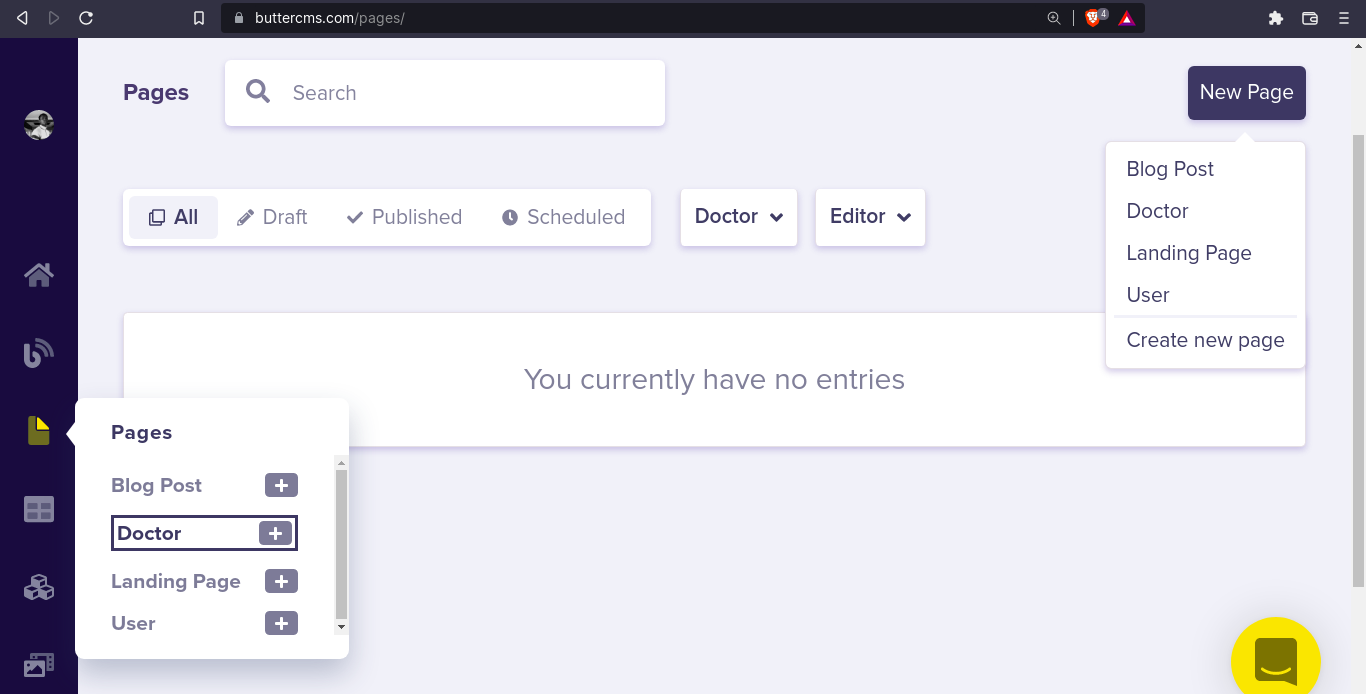
Task: Add a new Blog Post with plus icon
Action: 281,485
